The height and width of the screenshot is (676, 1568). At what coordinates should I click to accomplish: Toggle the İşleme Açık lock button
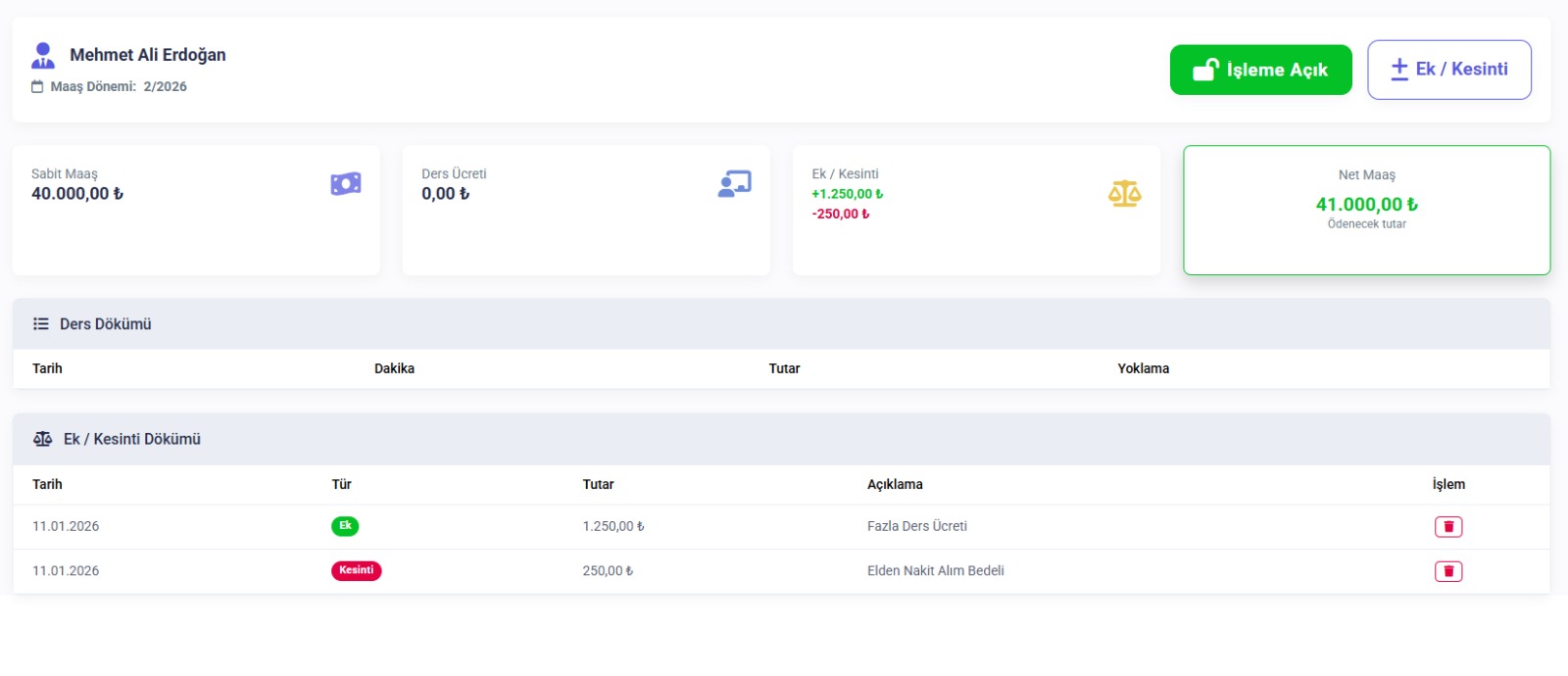pos(1260,70)
